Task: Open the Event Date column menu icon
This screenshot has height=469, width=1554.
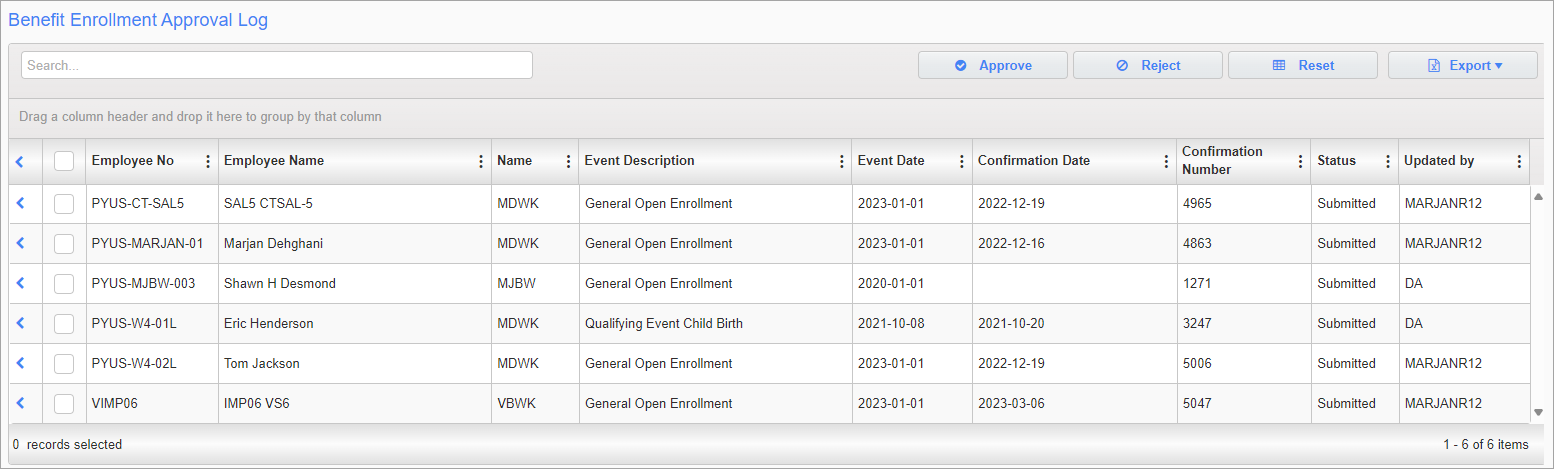Action: click(962, 161)
